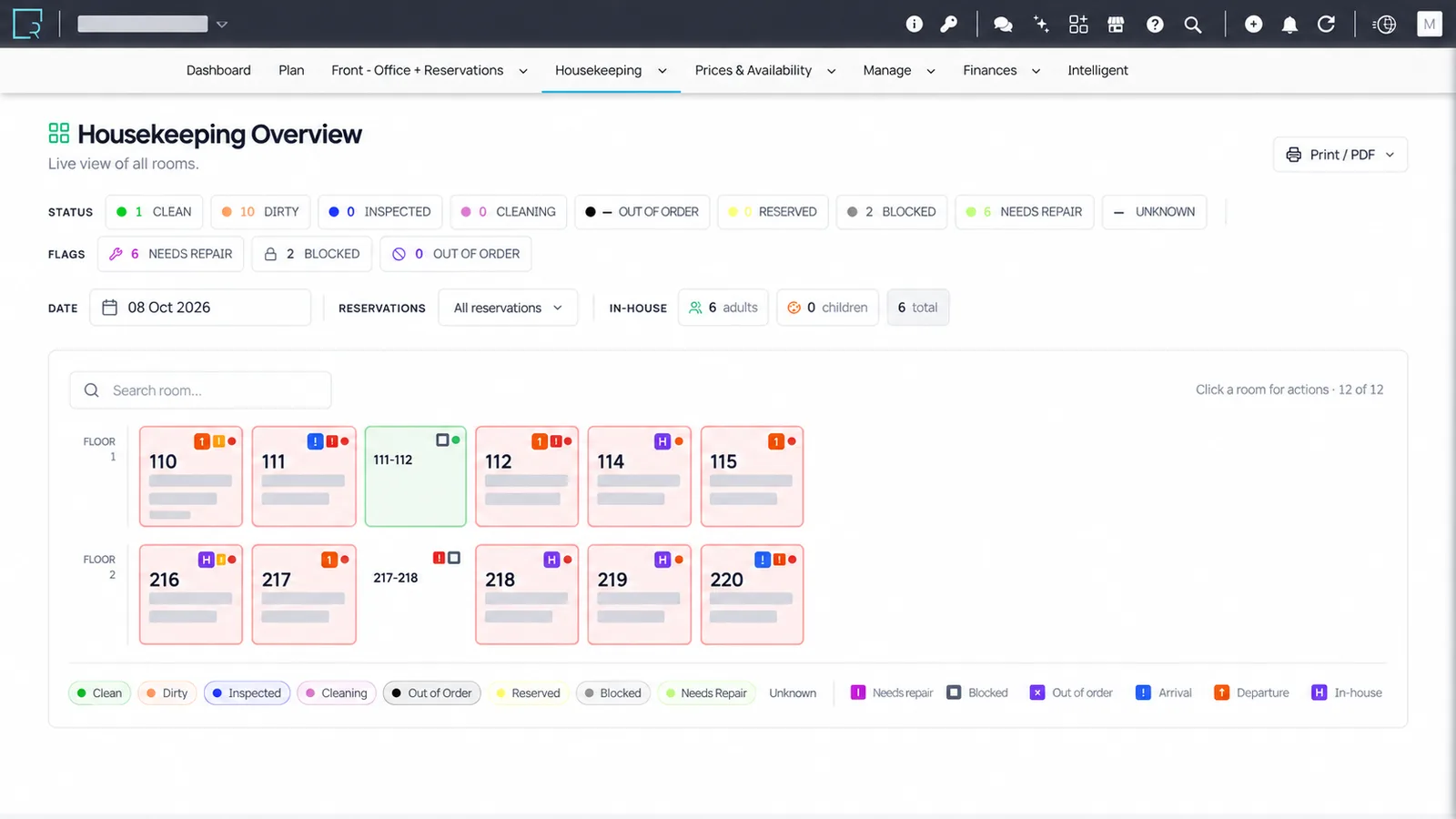Open the Plan menu item

[291, 70]
